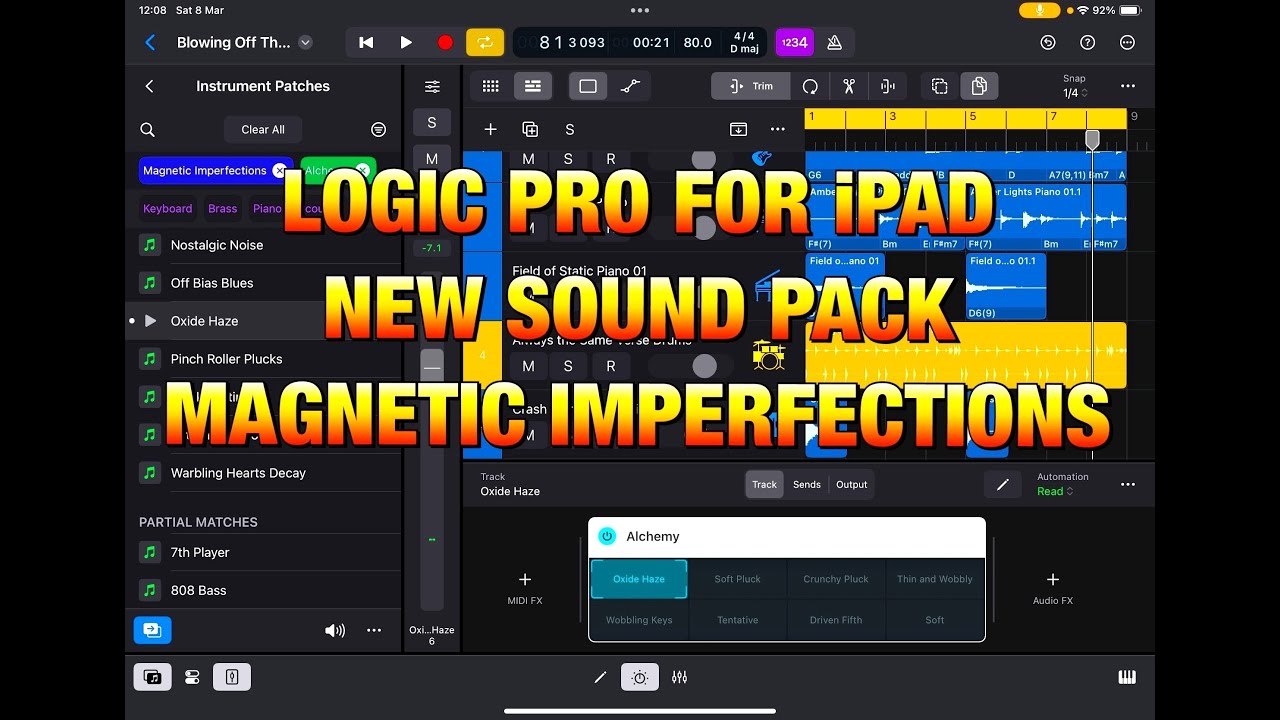Toggle the automation curve view button

630,86
